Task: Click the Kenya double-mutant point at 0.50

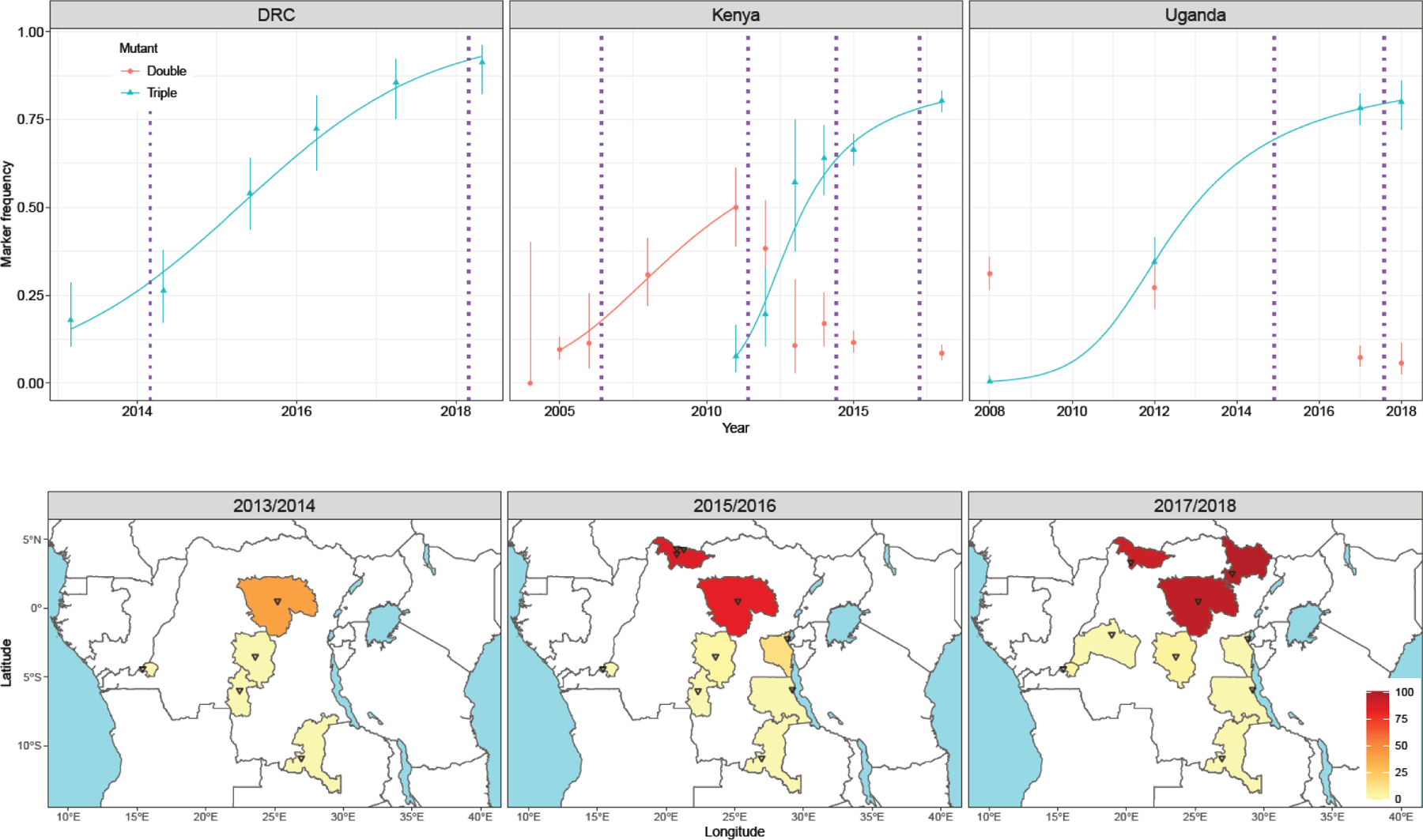Action: [736, 208]
